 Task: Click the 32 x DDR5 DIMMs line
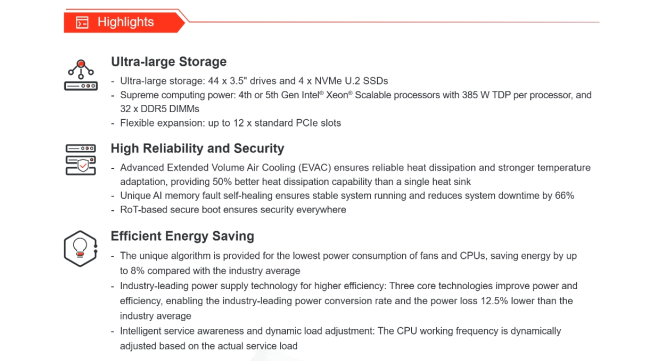click(x=160, y=109)
